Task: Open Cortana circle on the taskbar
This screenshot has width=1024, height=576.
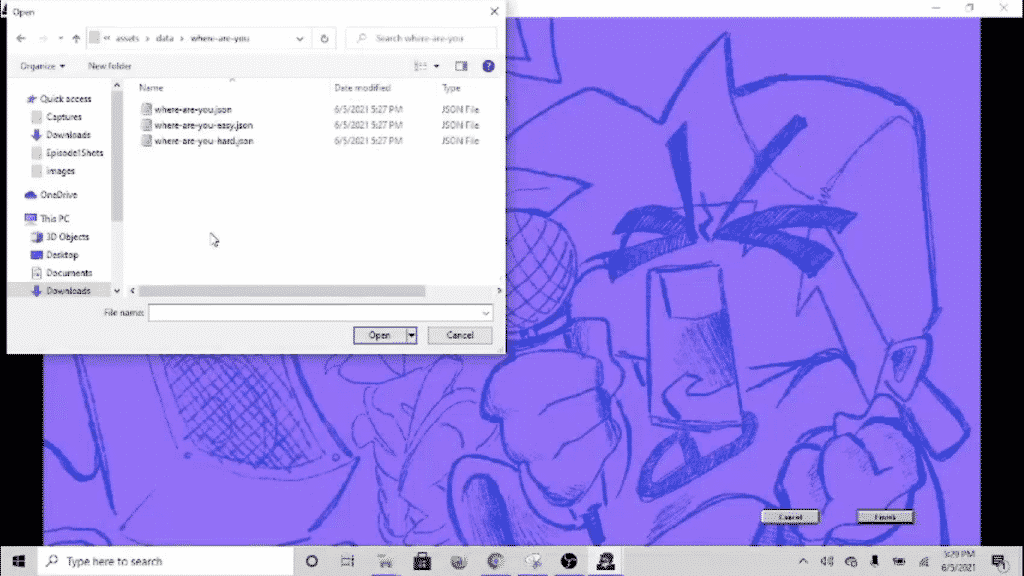Action: (312, 561)
